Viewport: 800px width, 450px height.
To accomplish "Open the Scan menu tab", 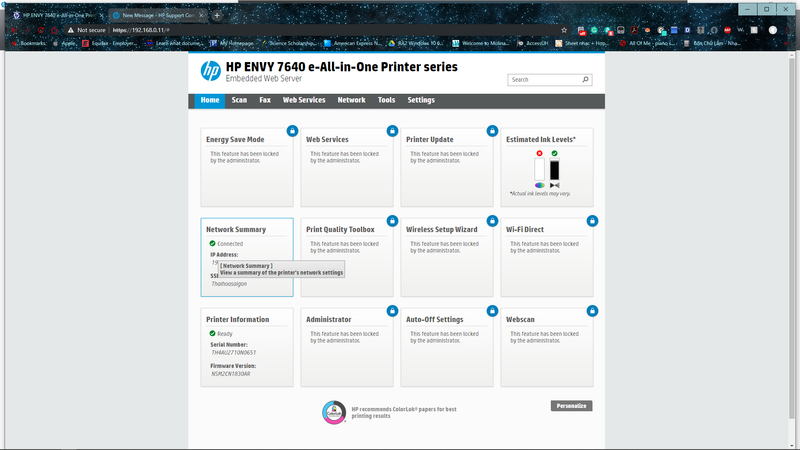I will tap(239, 100).
